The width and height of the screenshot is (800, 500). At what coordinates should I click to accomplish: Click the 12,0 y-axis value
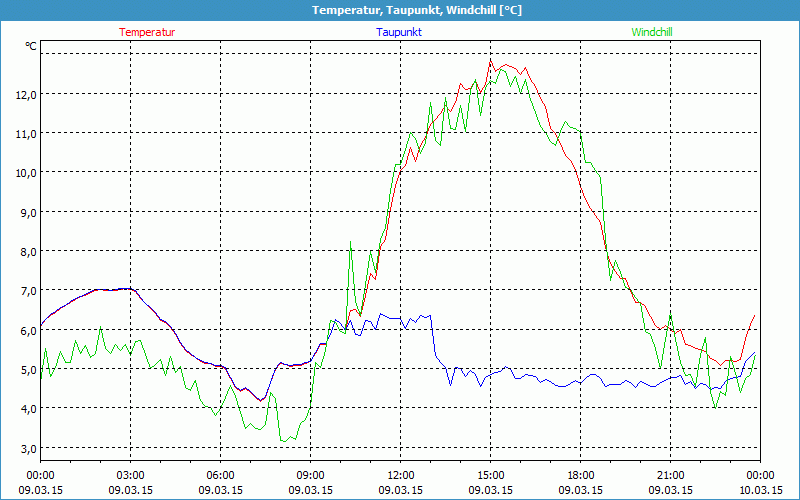(x=26, y=94)
